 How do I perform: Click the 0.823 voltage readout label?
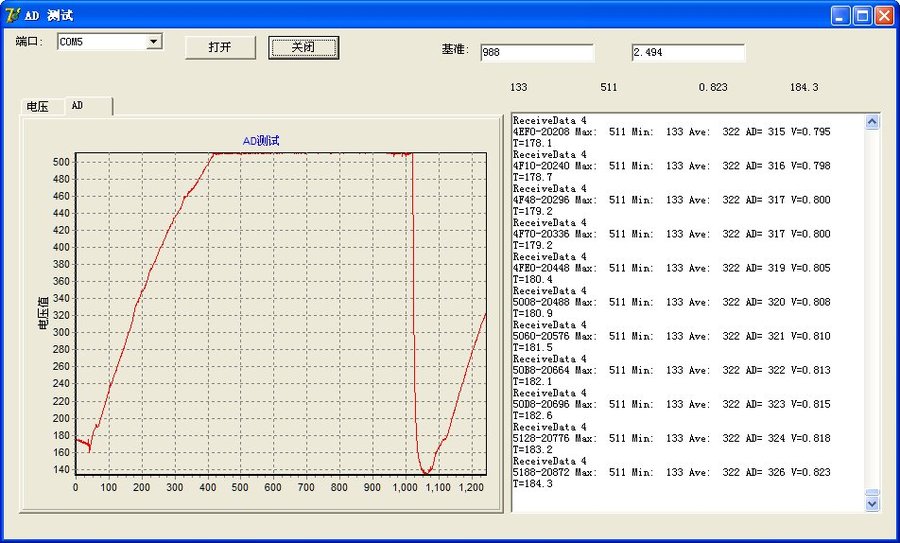712,88
